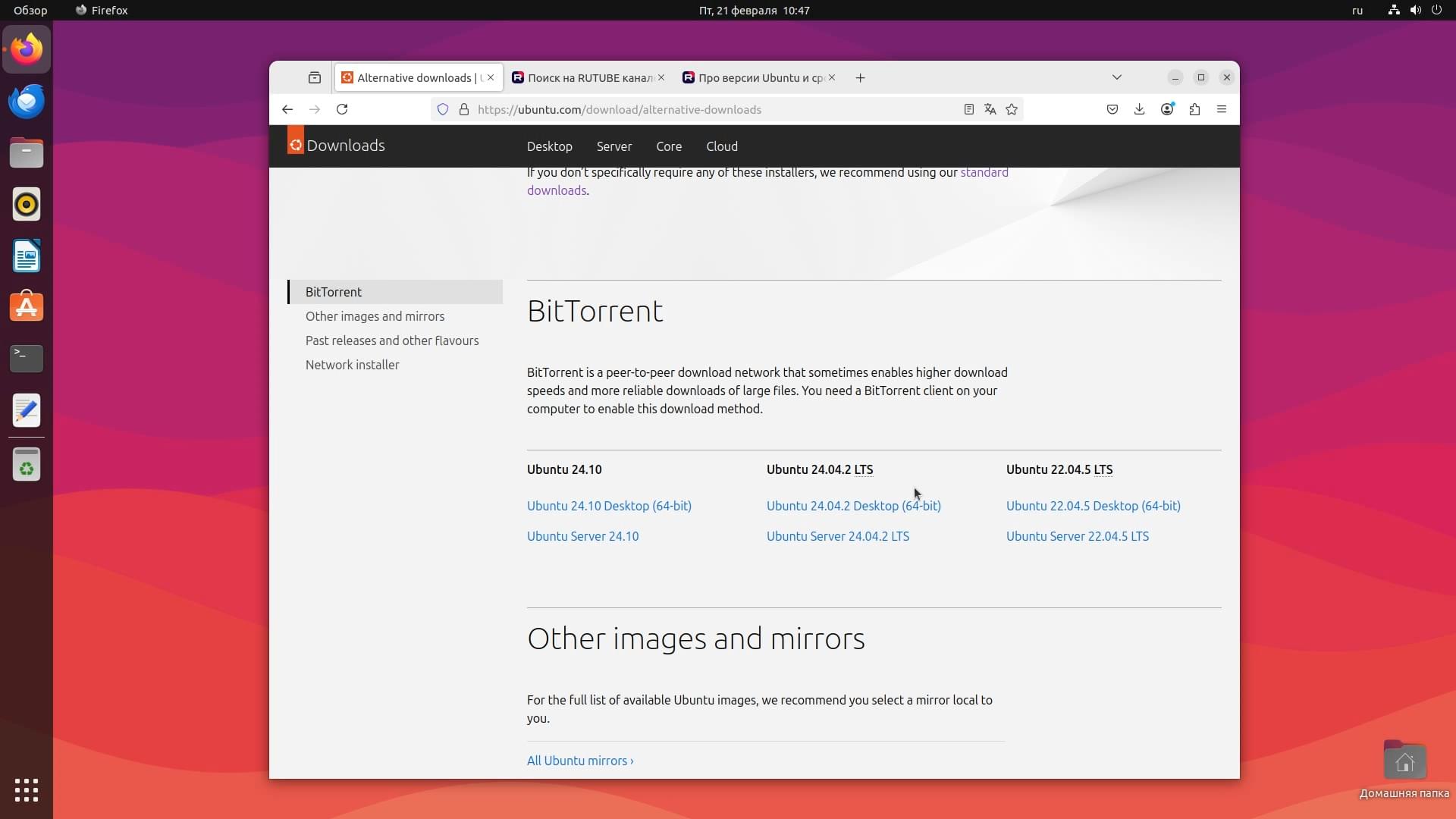
Task: Close the Alternative downloads tab
Action: (491, 77)
